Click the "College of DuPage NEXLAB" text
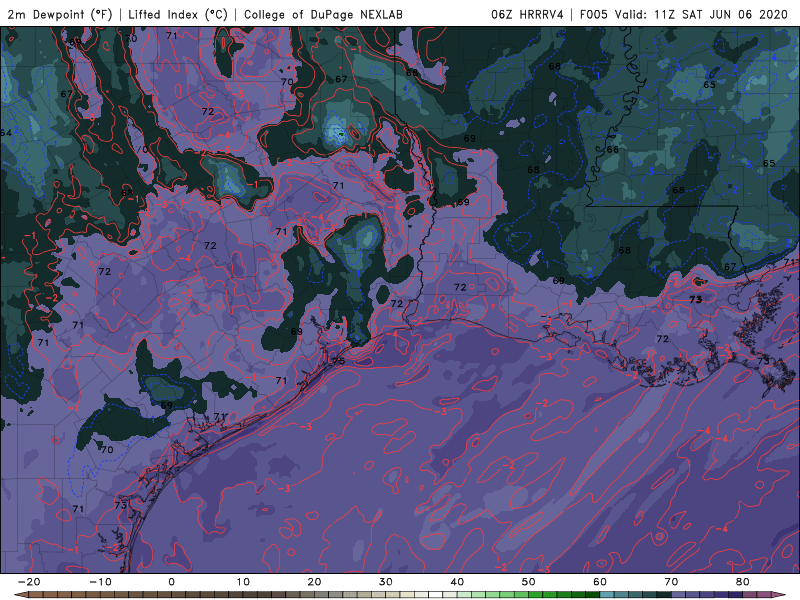The image size is (800, 600). tap(323, 14)
